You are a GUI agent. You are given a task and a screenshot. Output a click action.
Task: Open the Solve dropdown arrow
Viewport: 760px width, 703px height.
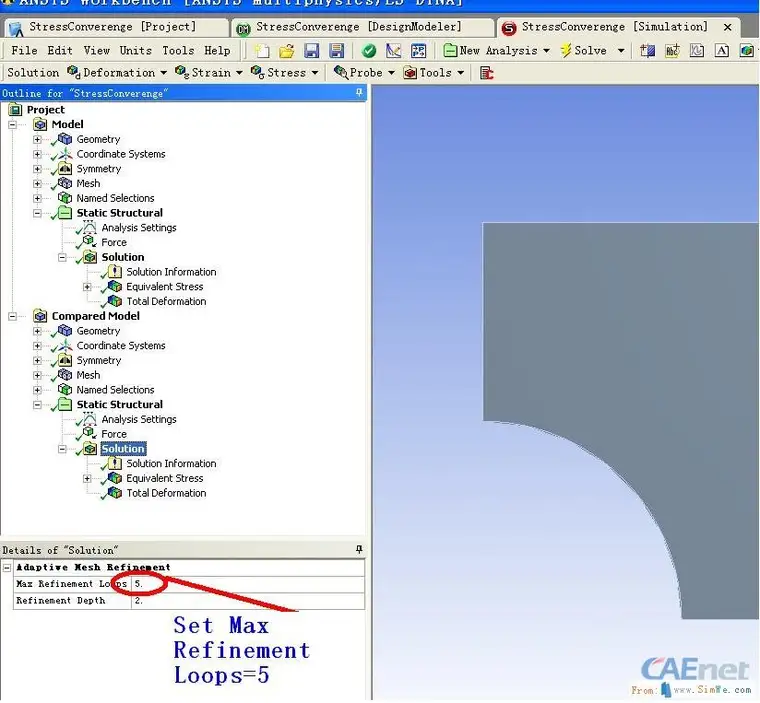tap(621, 50)
